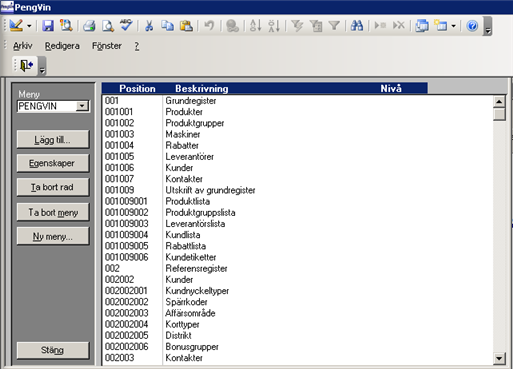Screen dimensions: 513x369
Task: Select the Kundlista row
Action: click(297, 235)
